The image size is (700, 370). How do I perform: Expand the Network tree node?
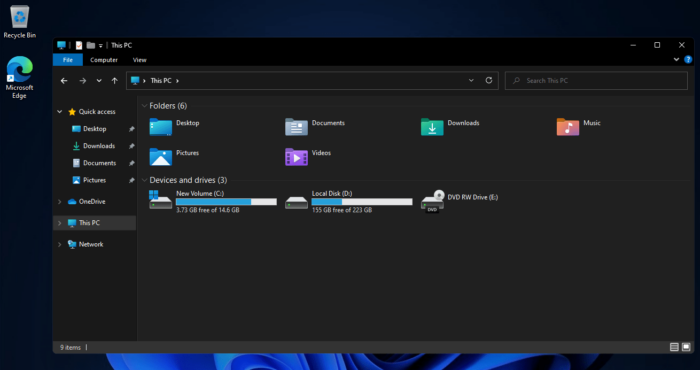pos(60,244)
